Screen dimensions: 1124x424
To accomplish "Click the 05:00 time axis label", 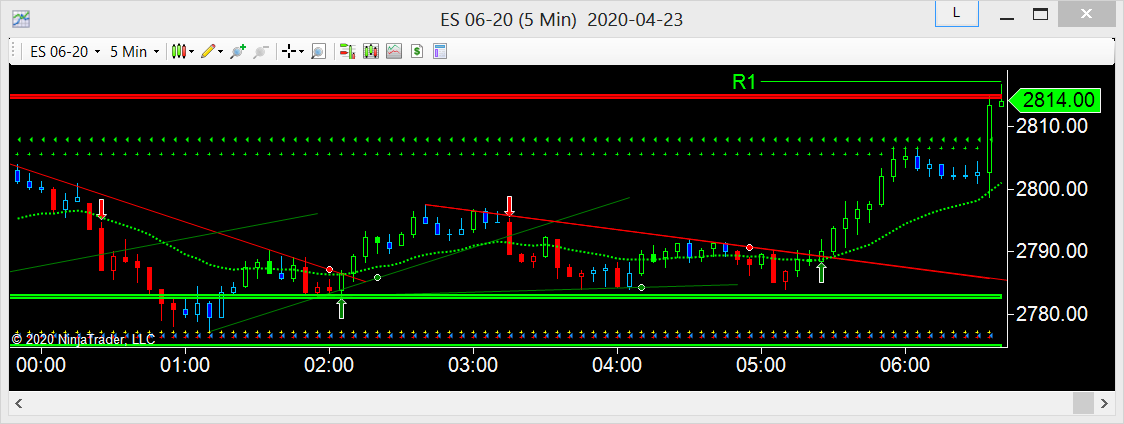I will [761, 364].
